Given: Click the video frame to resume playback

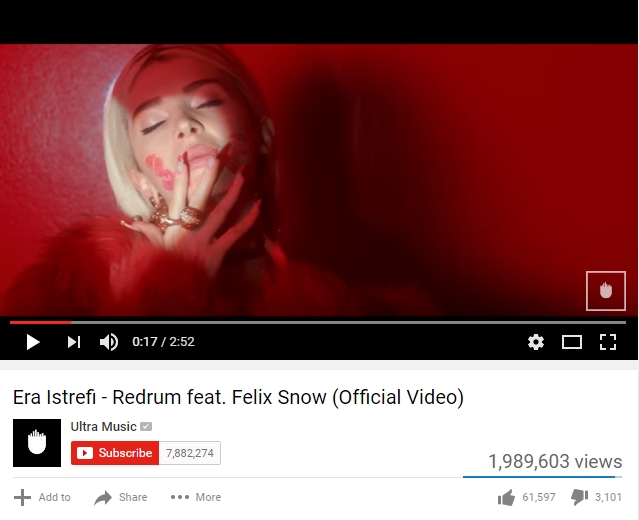Looking at the screenshot, I should coord(319,179).
